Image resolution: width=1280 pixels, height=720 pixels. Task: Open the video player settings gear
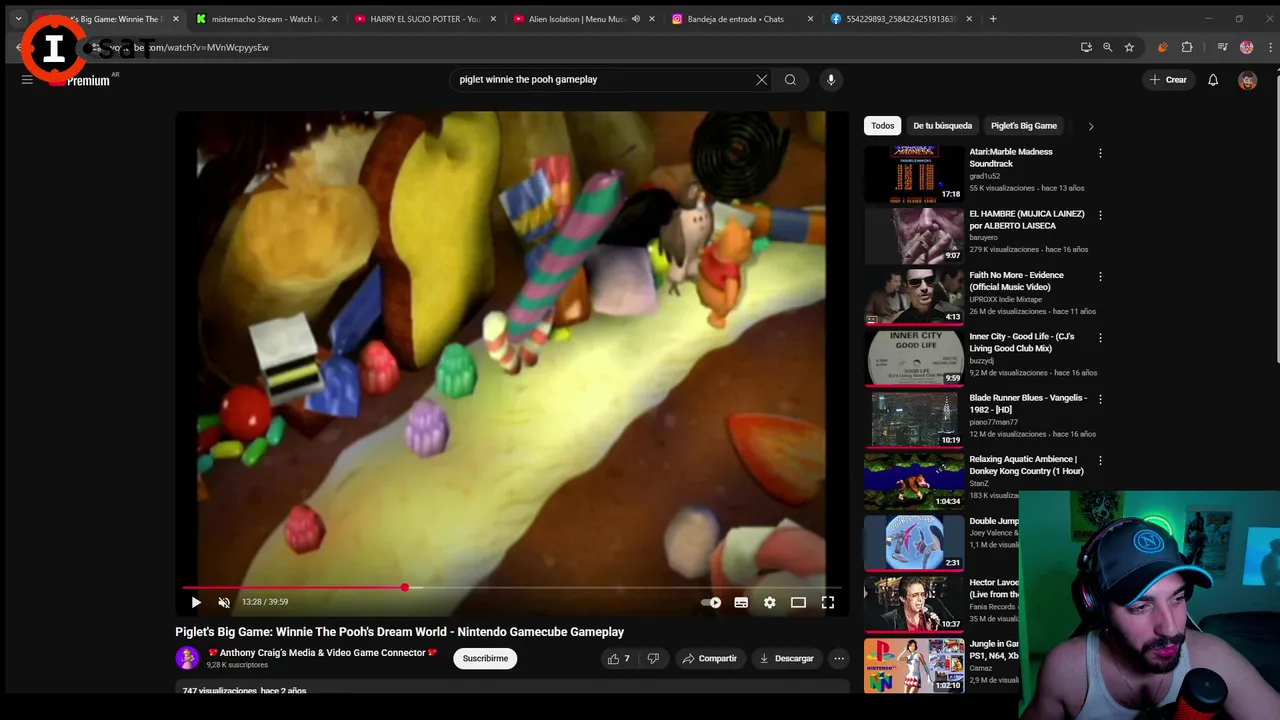[x=769, y=602]
